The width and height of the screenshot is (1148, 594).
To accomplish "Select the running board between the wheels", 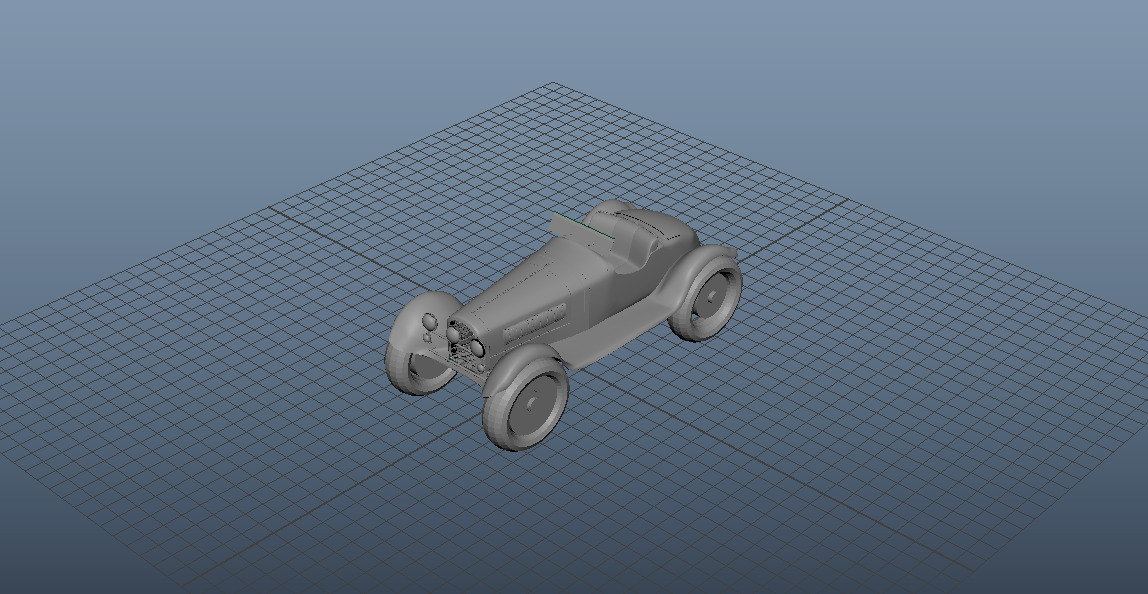I will pos(615,331).
